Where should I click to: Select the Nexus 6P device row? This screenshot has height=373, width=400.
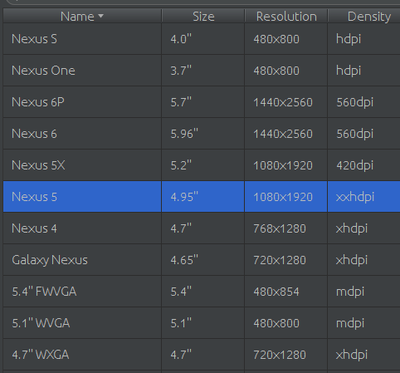202,102
